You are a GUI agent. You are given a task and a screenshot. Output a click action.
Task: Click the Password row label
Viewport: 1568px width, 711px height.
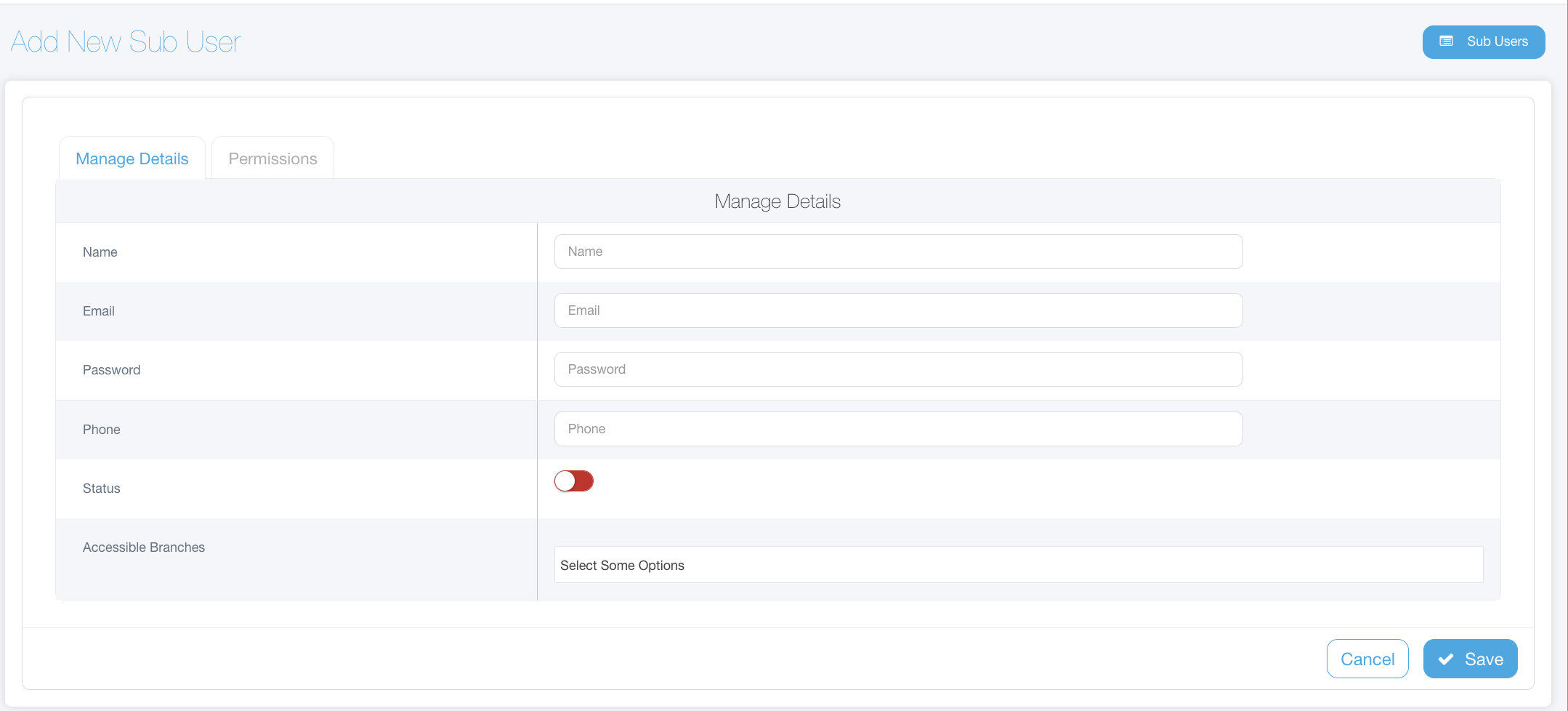112,370
